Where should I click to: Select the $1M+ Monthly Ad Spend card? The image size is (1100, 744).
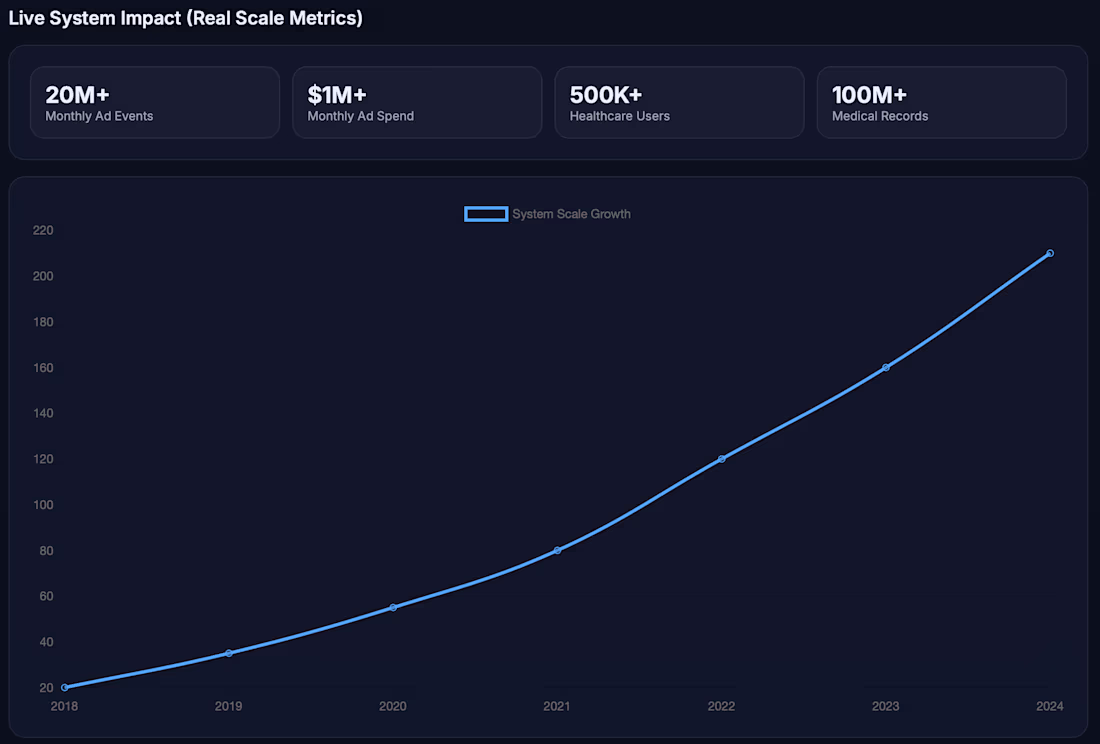(x=417, y=102)
